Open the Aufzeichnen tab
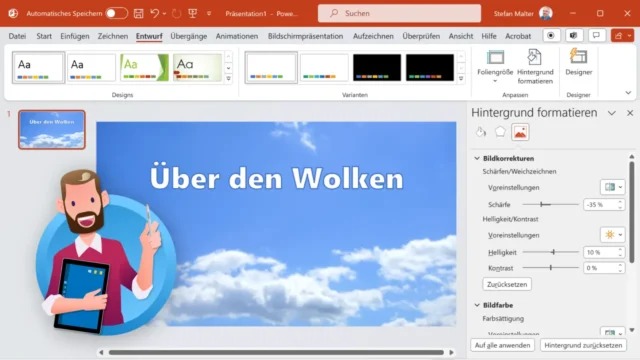The height and width of the screenshot is (360, 640). click(373, 36)
